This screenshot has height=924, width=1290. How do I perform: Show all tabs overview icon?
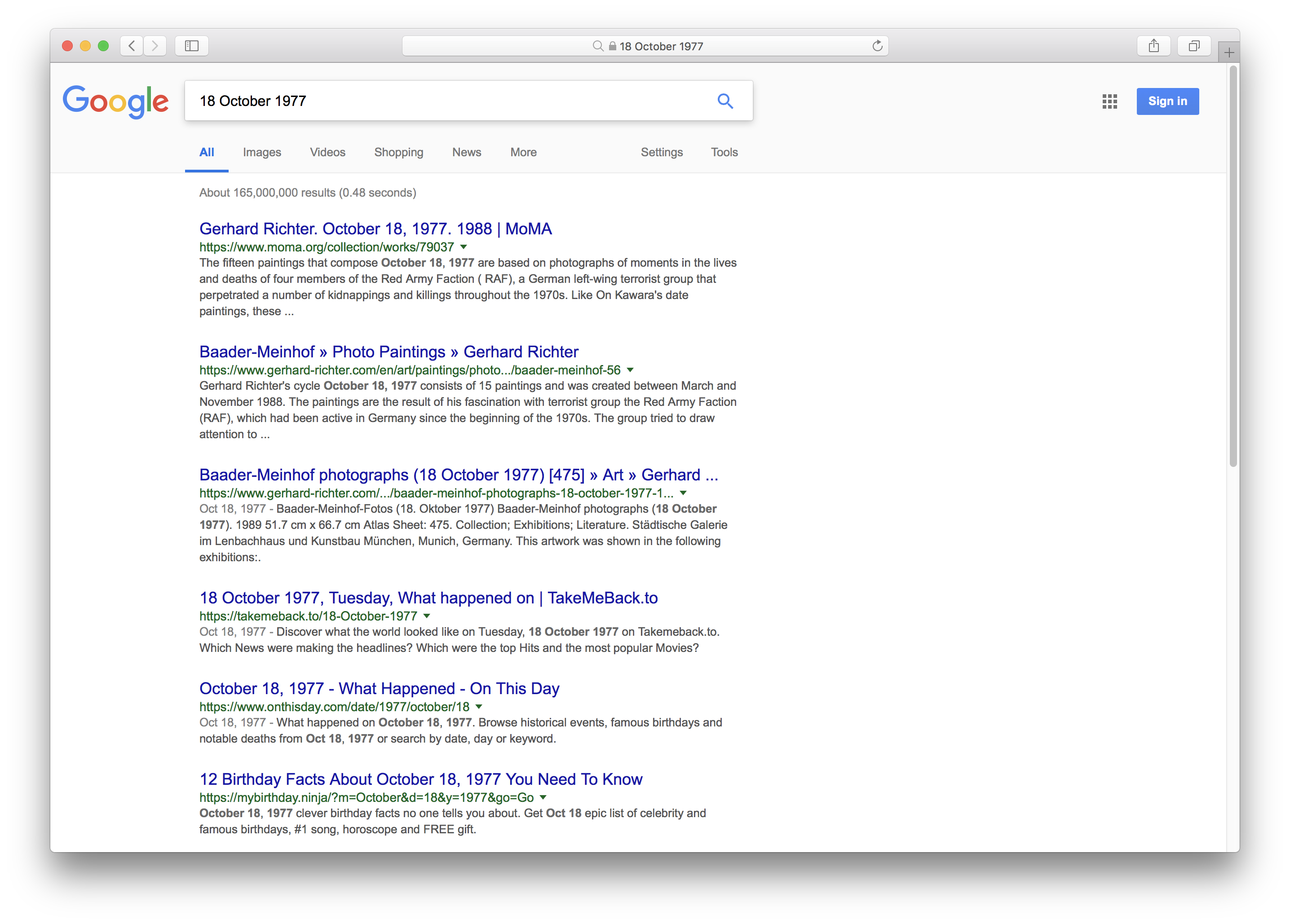tap(1194, 45)
